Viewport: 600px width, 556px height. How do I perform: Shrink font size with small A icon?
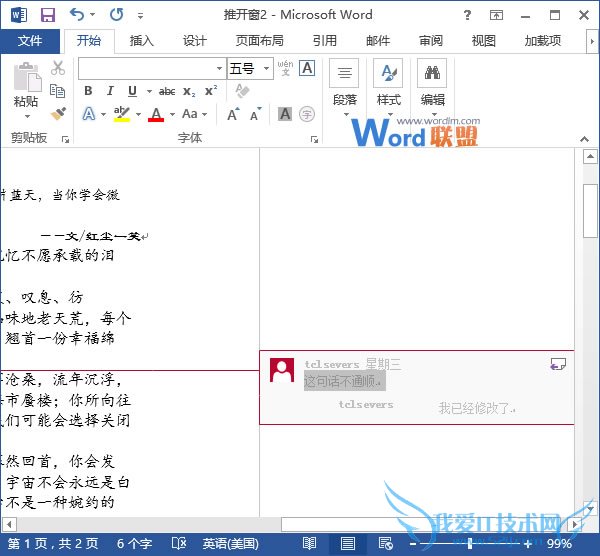(256, 114)
